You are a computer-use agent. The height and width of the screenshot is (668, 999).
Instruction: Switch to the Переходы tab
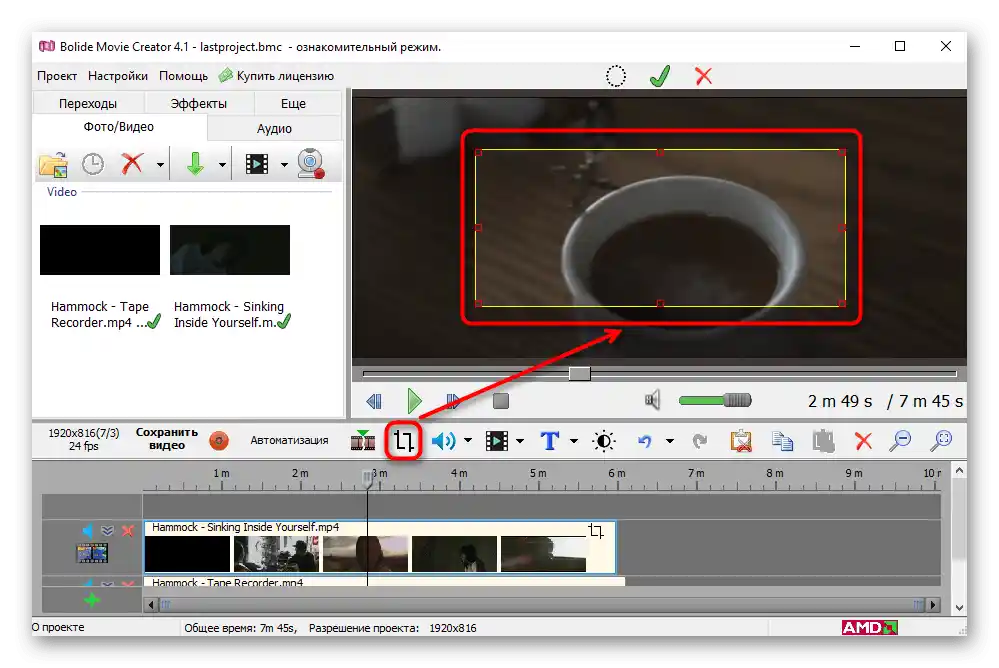88,103
